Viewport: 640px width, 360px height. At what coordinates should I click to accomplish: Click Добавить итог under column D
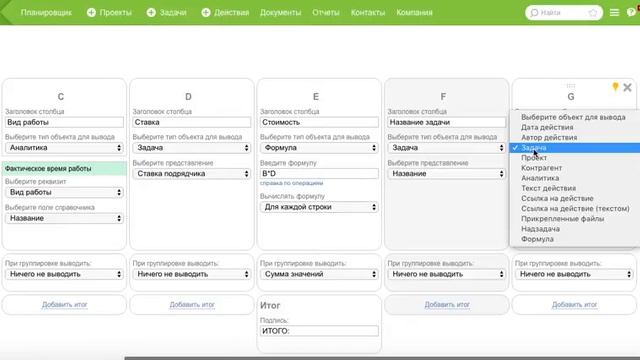tap(192, 304)
